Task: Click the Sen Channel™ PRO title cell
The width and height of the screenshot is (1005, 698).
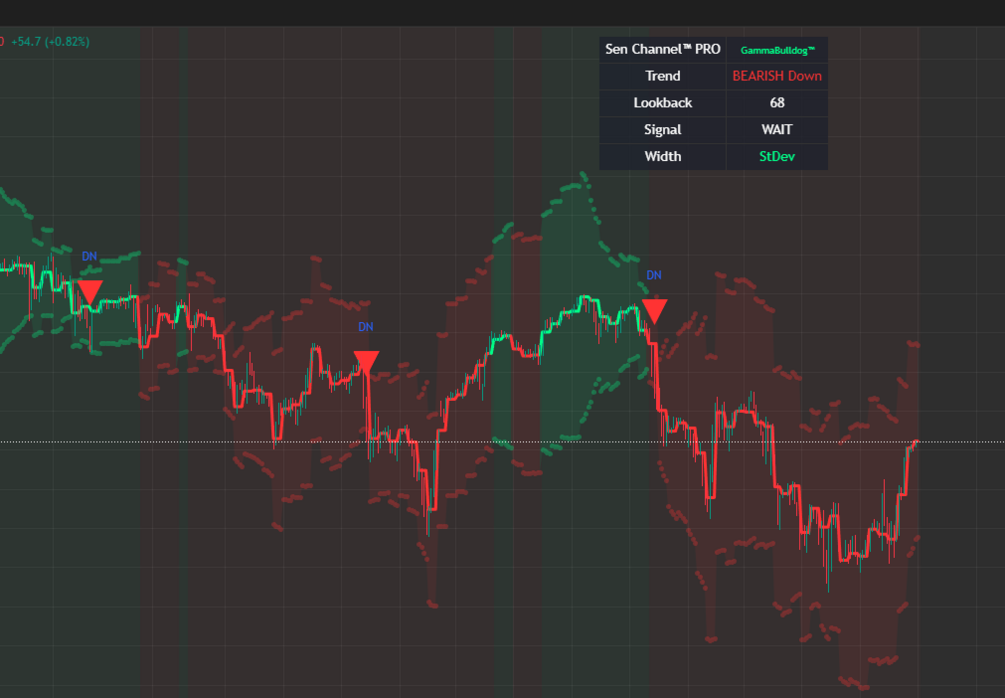Action: click(663, 49)
